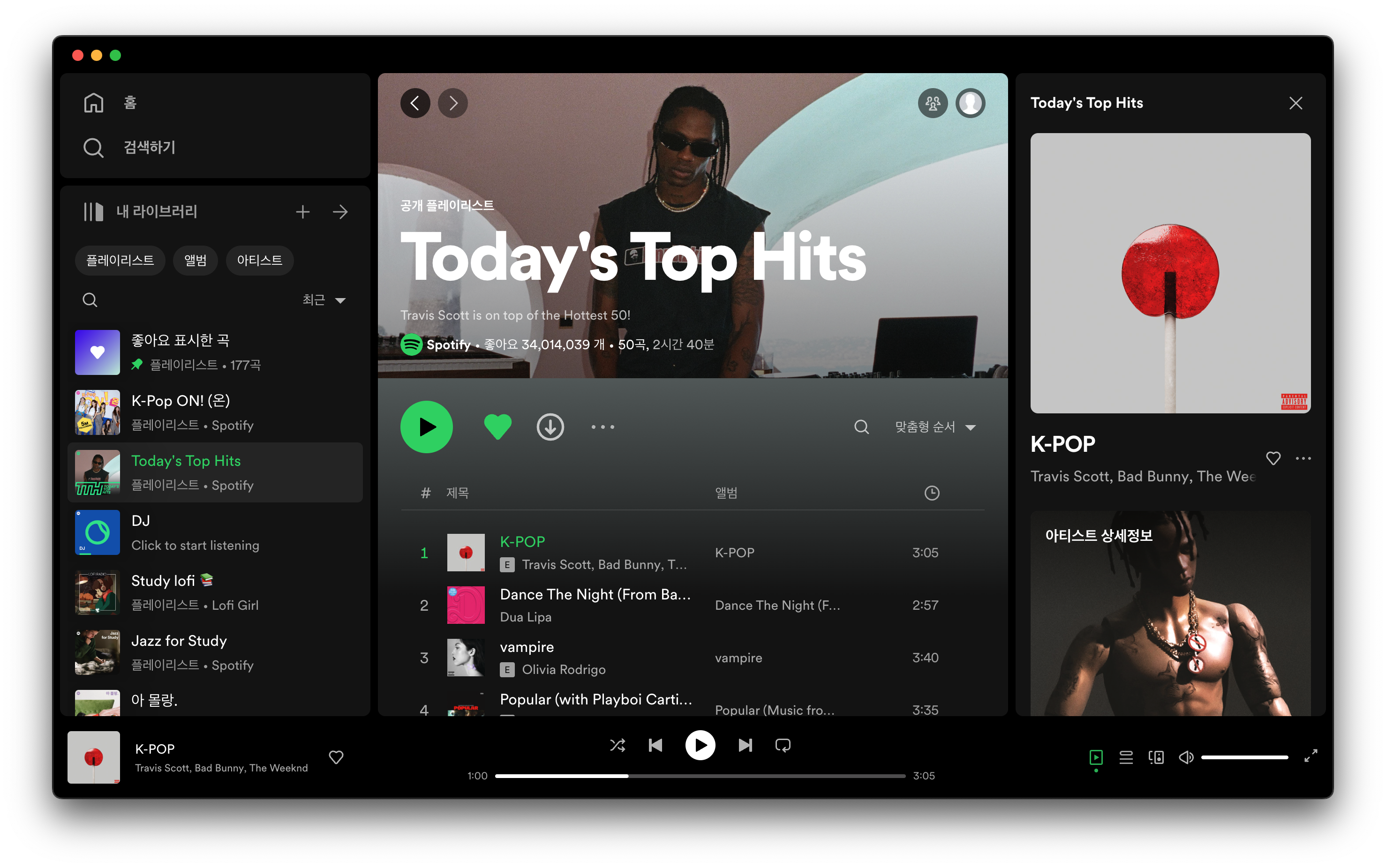Sort by the 앨범 column header
This screenshot has height=868, width=1386.
pos(726,493)
